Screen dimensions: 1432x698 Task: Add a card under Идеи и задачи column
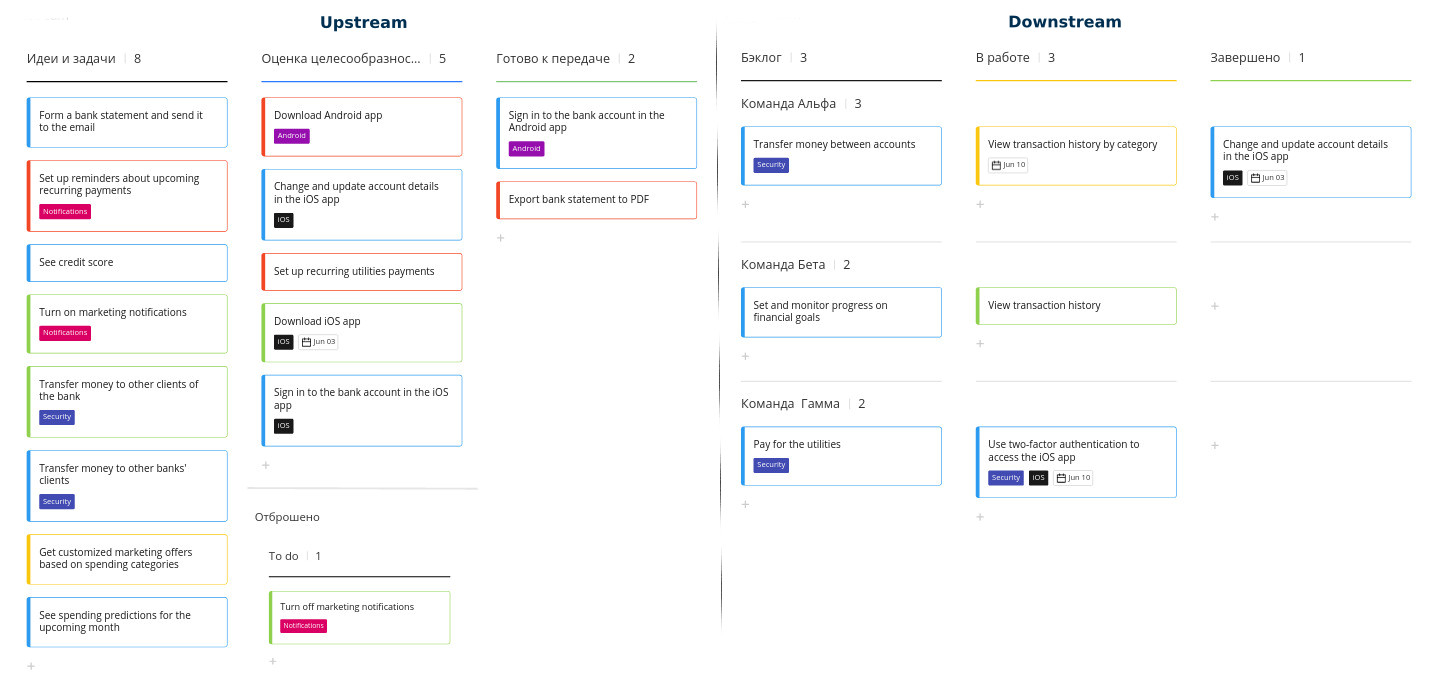click(31, 666)
